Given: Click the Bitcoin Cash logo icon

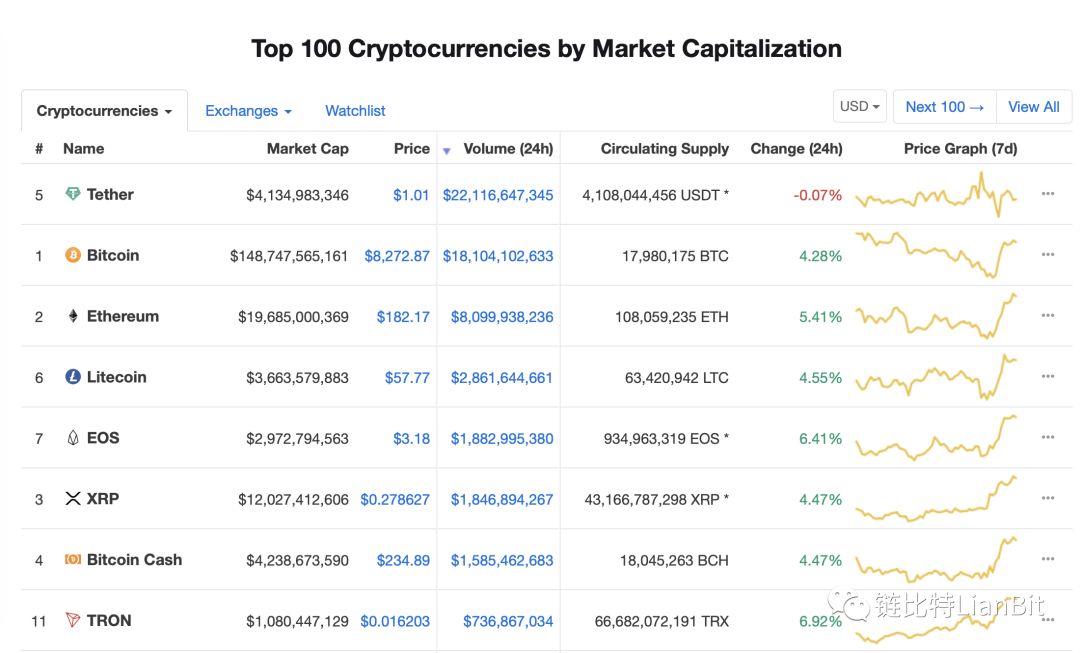Looking at the screenshot, I should tap(72, 560).
